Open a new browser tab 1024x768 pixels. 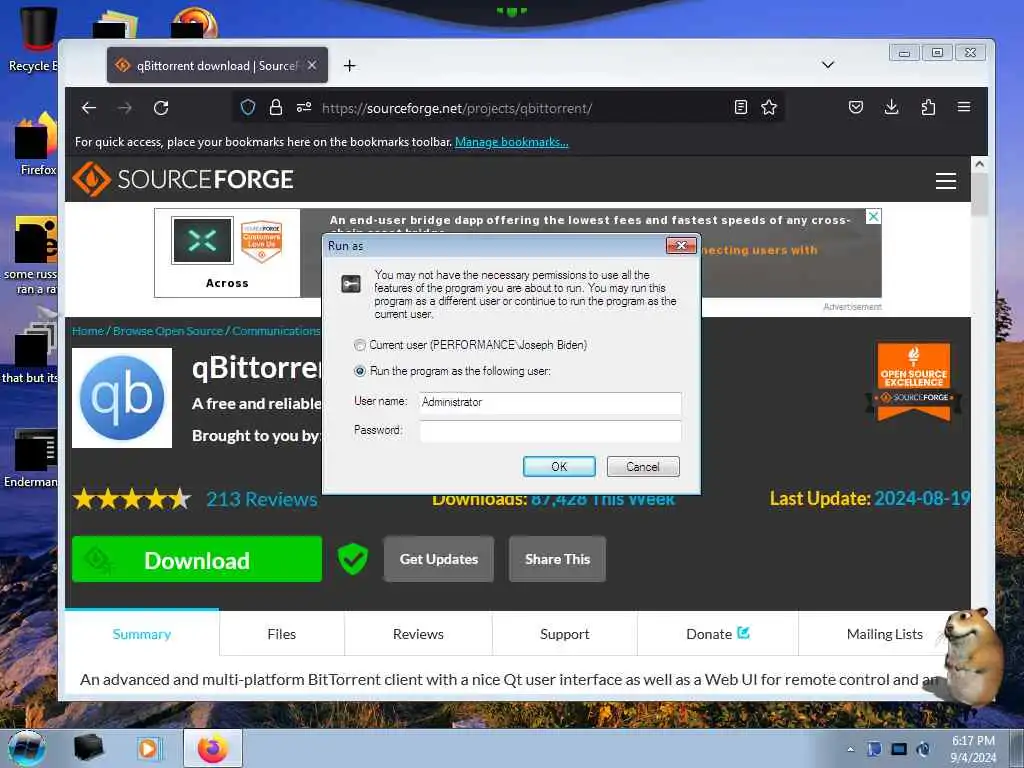tap(349, 65)
